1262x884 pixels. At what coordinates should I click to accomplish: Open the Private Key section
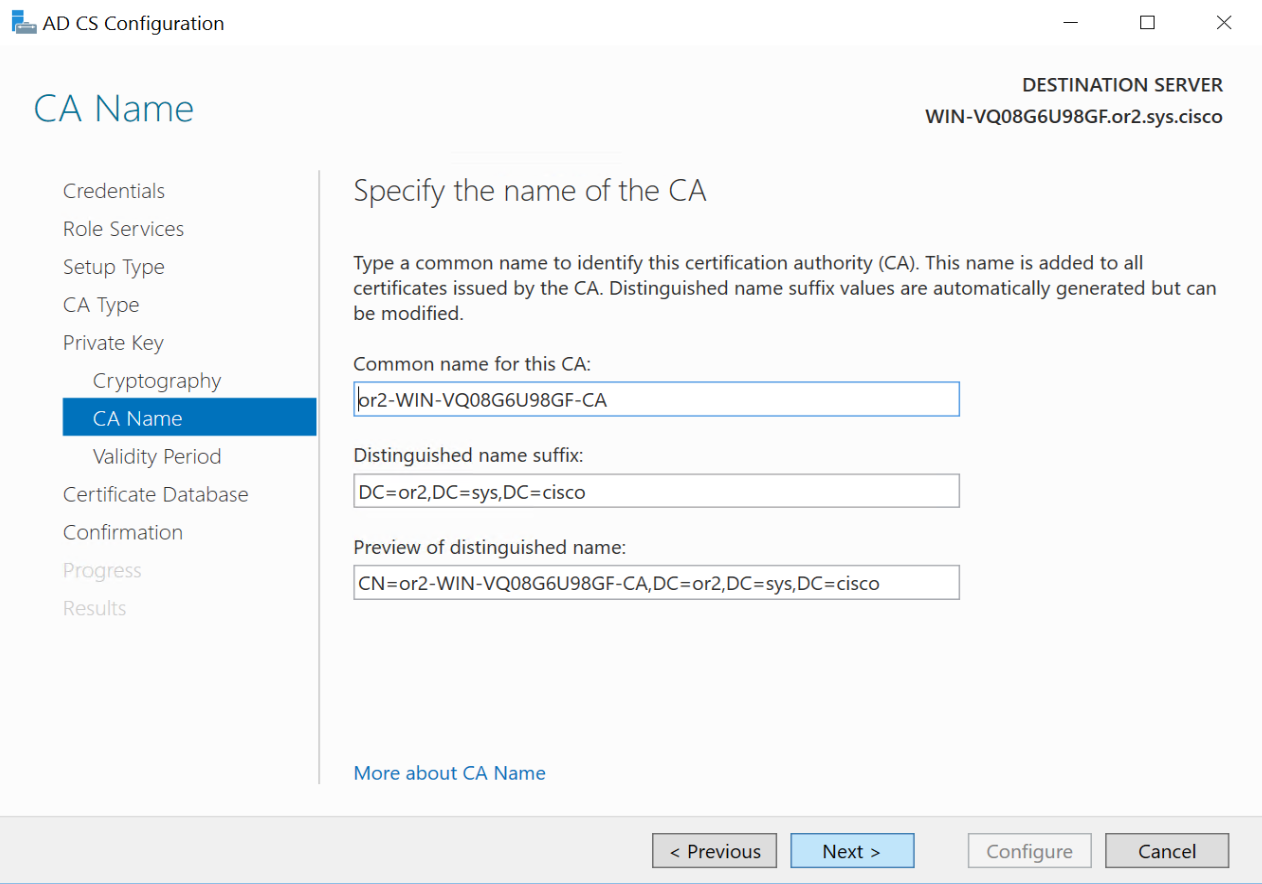tap(113, 343)
